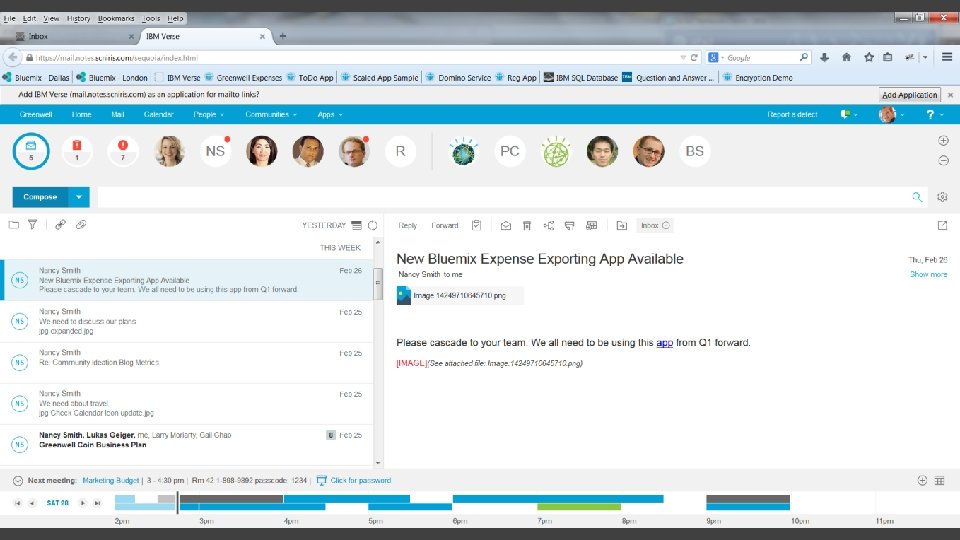The width and height of the screenshot is (960, 540).
Task: Open the Image.1424971064571 0.png attachment
Action: coord(460,295)
